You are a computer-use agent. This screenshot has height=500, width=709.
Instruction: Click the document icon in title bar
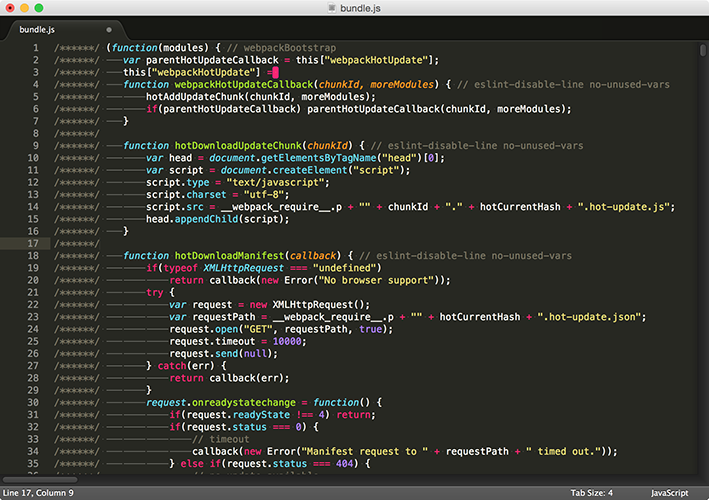pyautogui.click(x=332, y=8)
